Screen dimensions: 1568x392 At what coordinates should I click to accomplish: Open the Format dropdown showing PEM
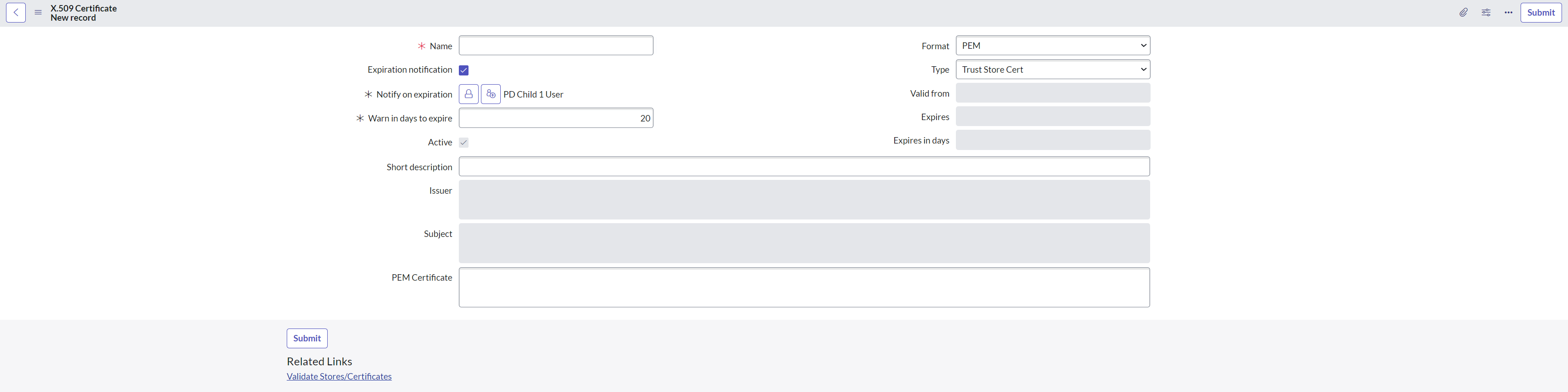click(x=1053, y=46)
